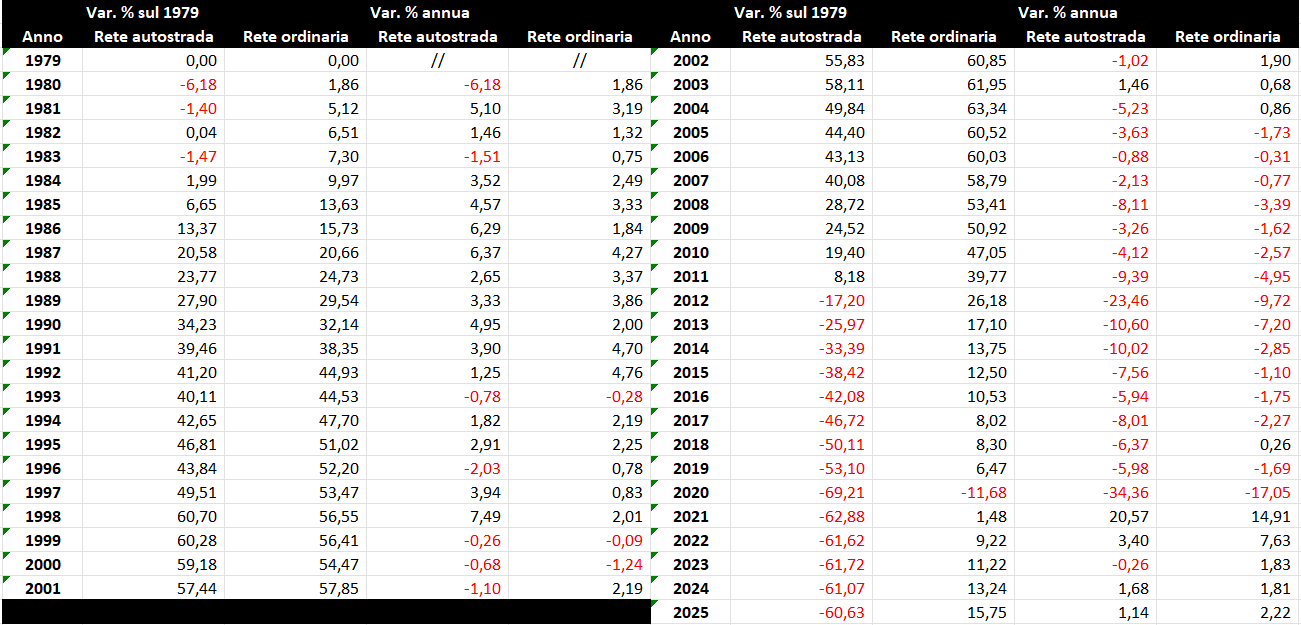Select the year 1979 cell
1301x625 pixels.
pos(42,60)
